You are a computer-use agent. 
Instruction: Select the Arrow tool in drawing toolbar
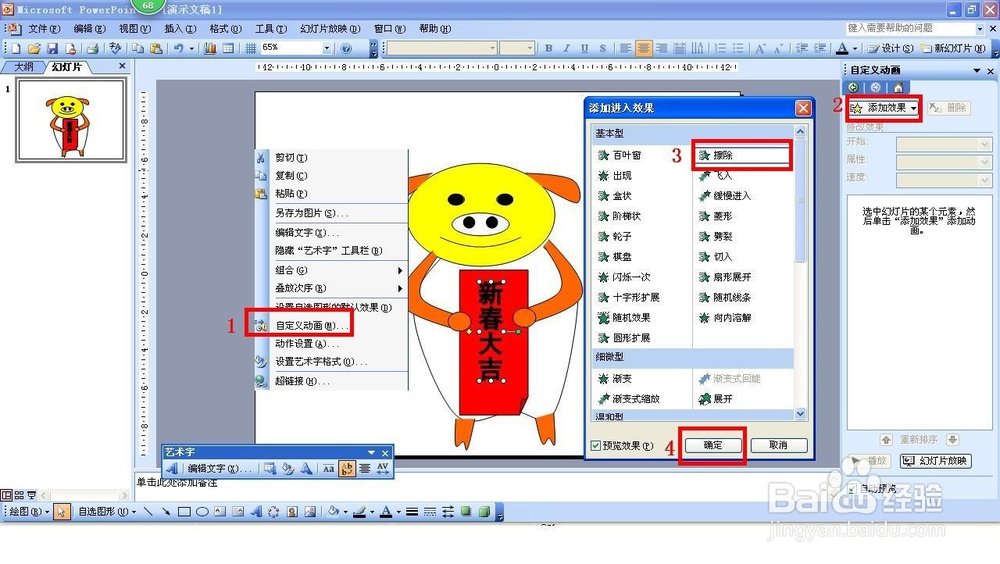pyautogui.click(x=166, y=512)
